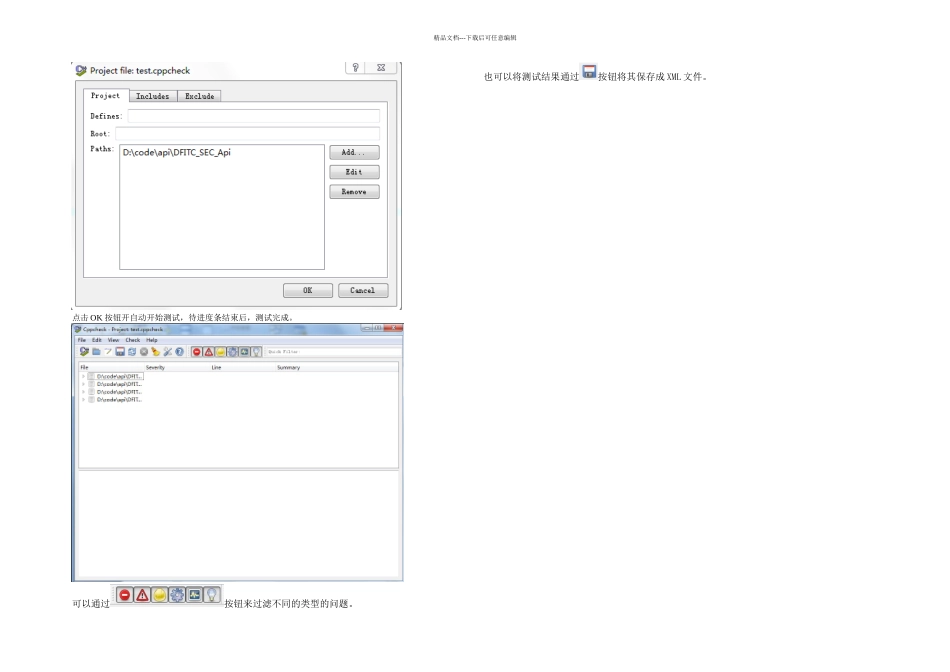This screenshot has height=672, width=950.
Task: Toggle portability gear filter in Cppcheck window toolbar
Action: coord(232,351)
